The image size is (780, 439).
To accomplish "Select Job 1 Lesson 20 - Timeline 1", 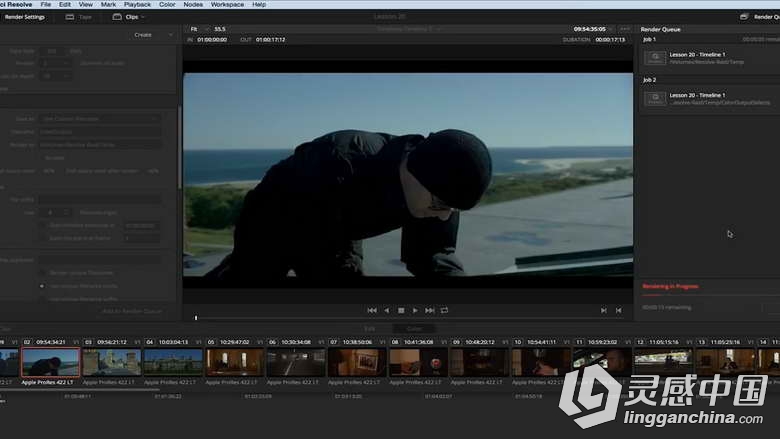I will click(x=709, y=58).
